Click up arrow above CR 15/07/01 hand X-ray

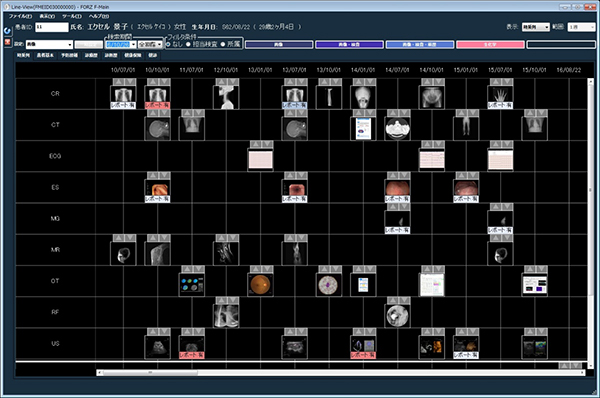pyautogui.click(x=495, y=82)
